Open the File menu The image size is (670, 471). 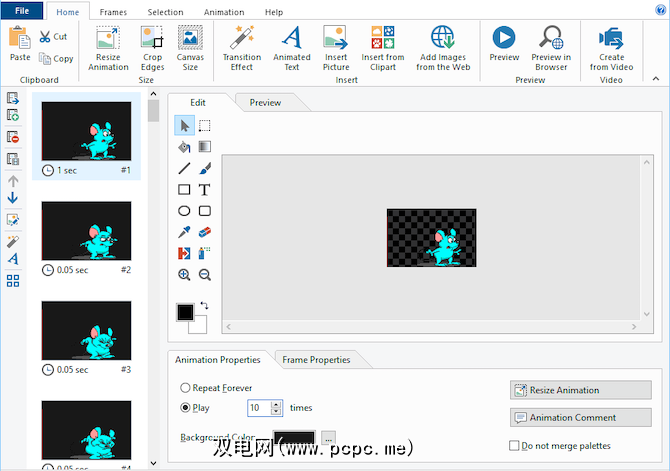[x=22, y=11]
